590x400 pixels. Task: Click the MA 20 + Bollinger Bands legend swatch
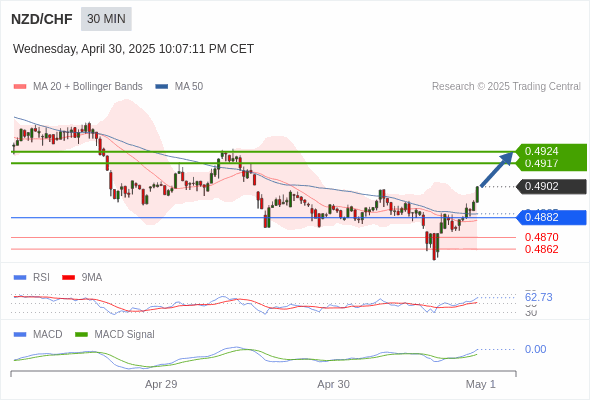pos(20,87)
